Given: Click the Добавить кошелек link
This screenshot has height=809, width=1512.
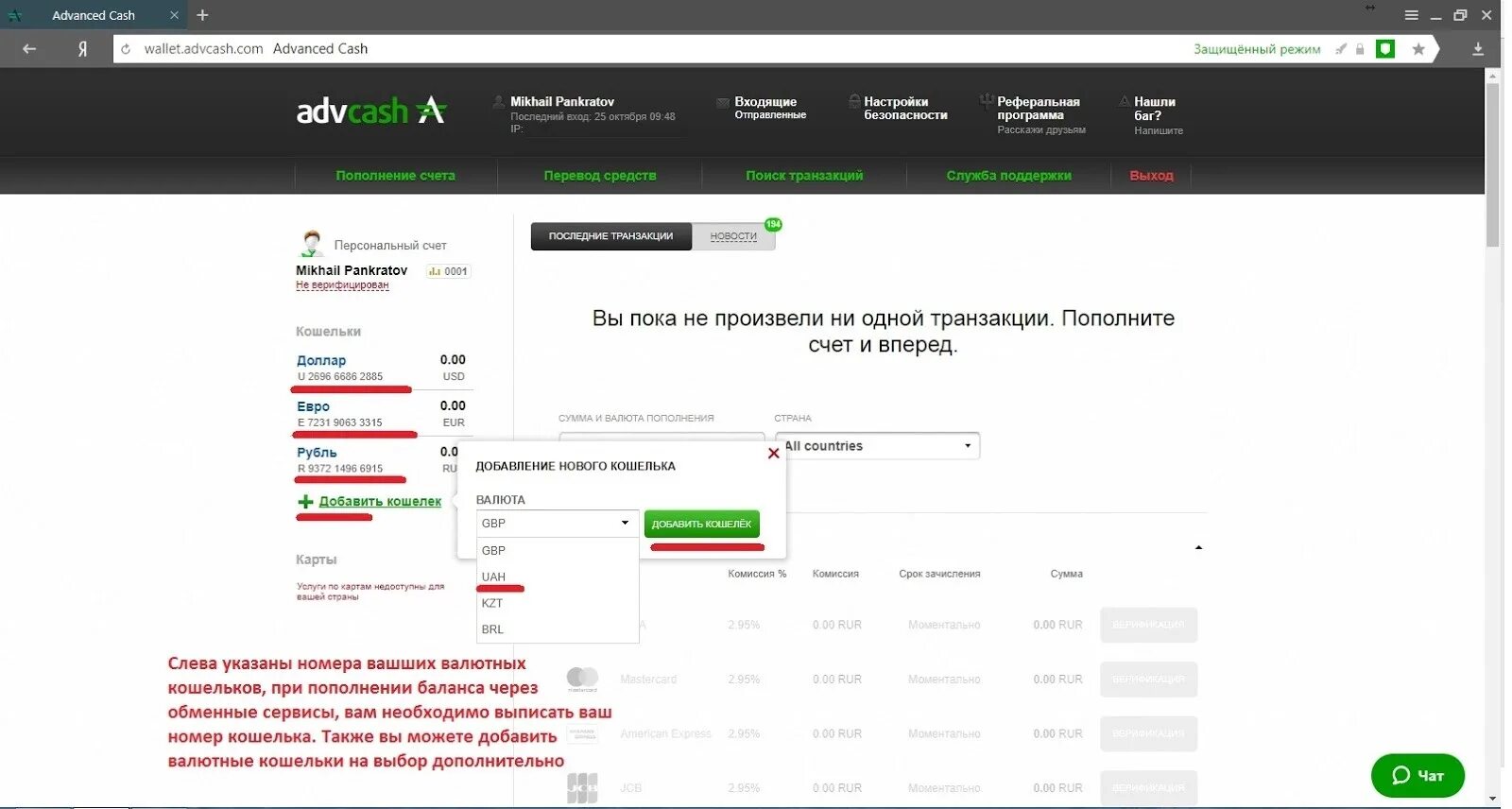Looking at the screenshot, I should 380,502.
